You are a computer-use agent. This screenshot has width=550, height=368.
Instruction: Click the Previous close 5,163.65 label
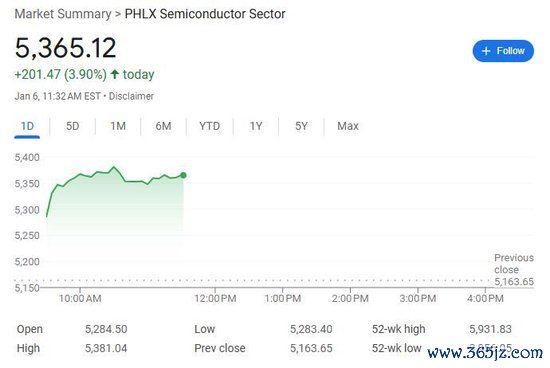(514, 269)
